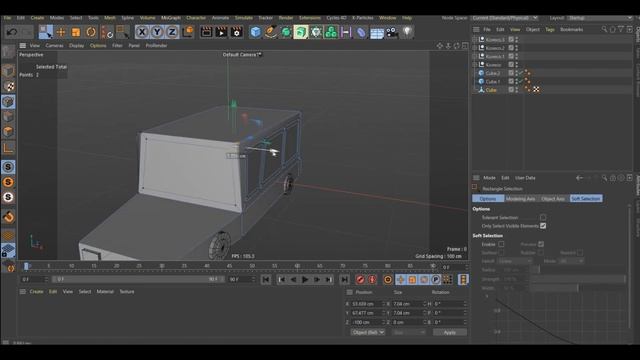
Task: Click the purple deformer icon
Action: coord(361,32)
